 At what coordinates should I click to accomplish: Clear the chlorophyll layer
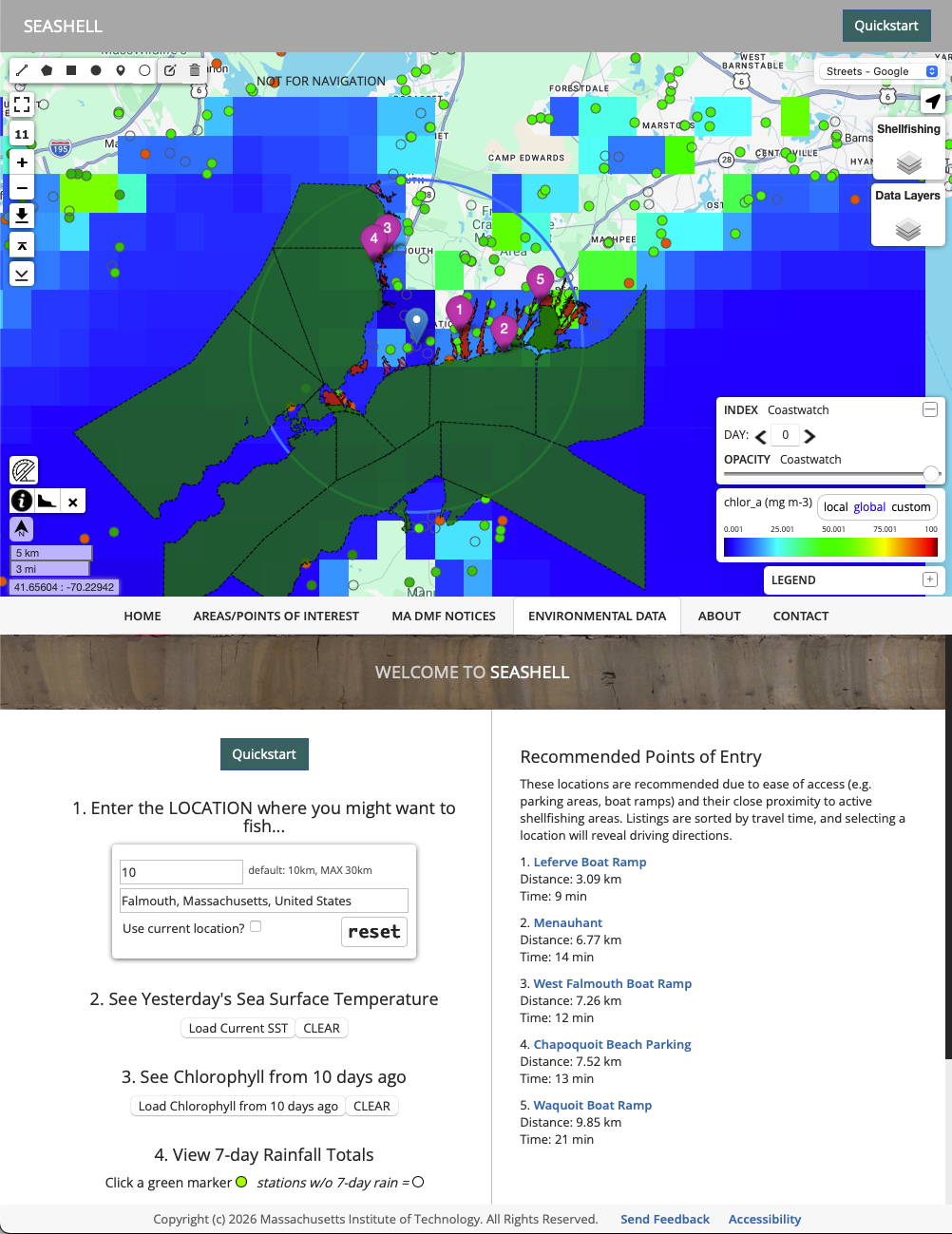(371, 1106)
